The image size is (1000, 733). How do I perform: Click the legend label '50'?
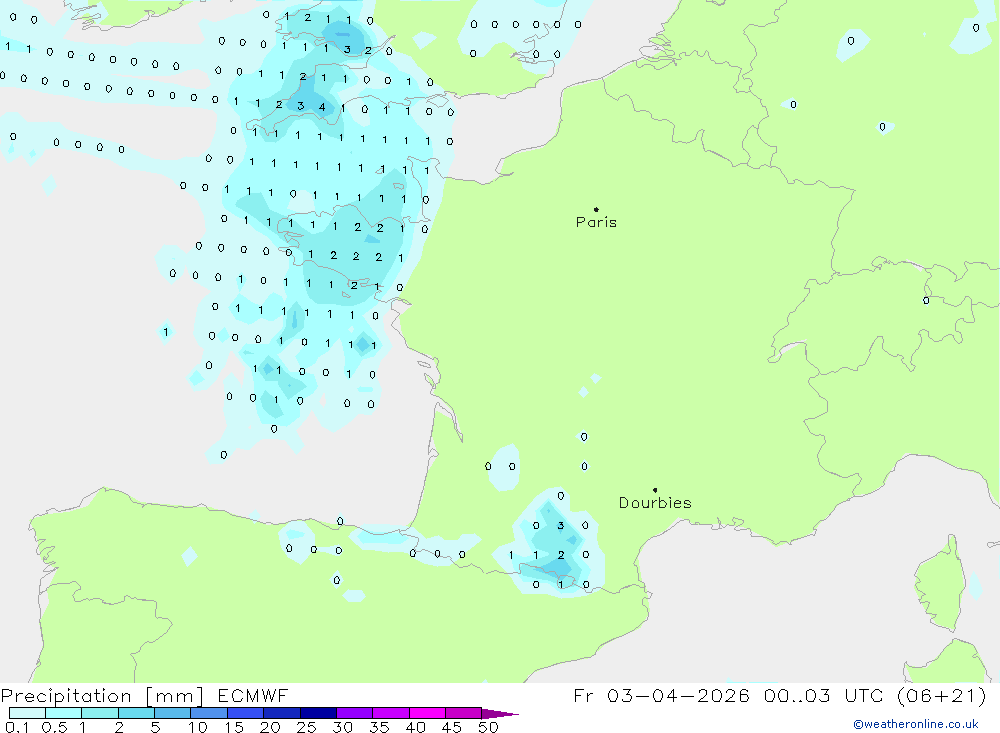(x=488, y=727)
